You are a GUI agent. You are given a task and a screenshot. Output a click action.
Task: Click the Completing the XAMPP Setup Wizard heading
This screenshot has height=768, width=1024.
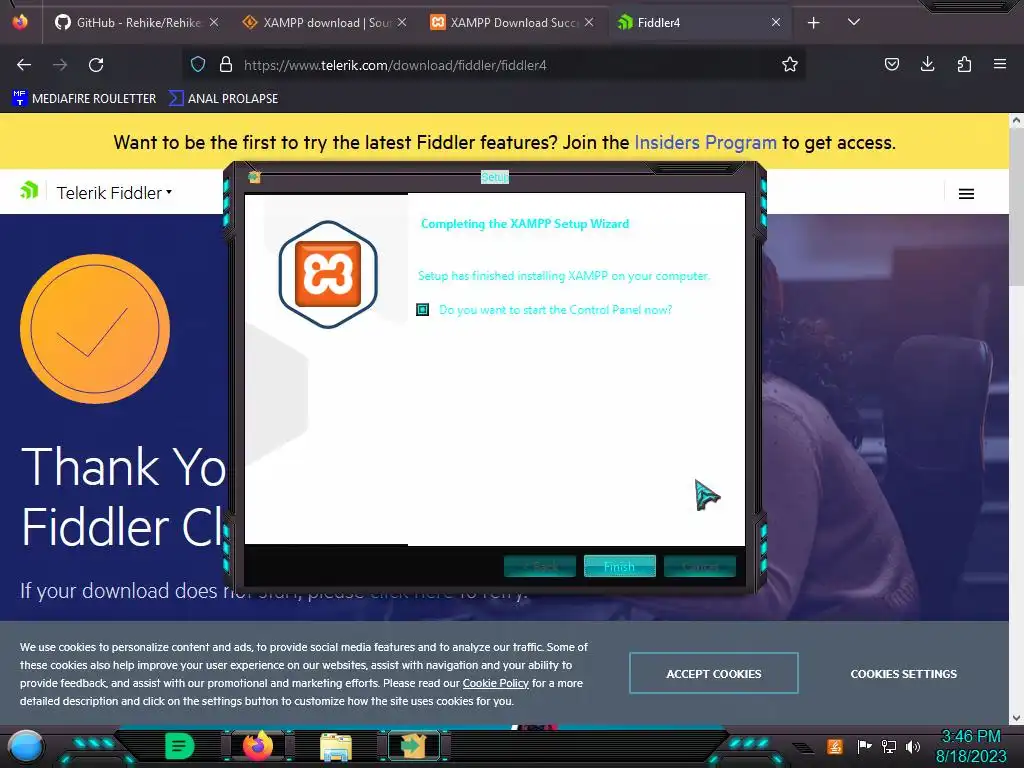(525, 224)
